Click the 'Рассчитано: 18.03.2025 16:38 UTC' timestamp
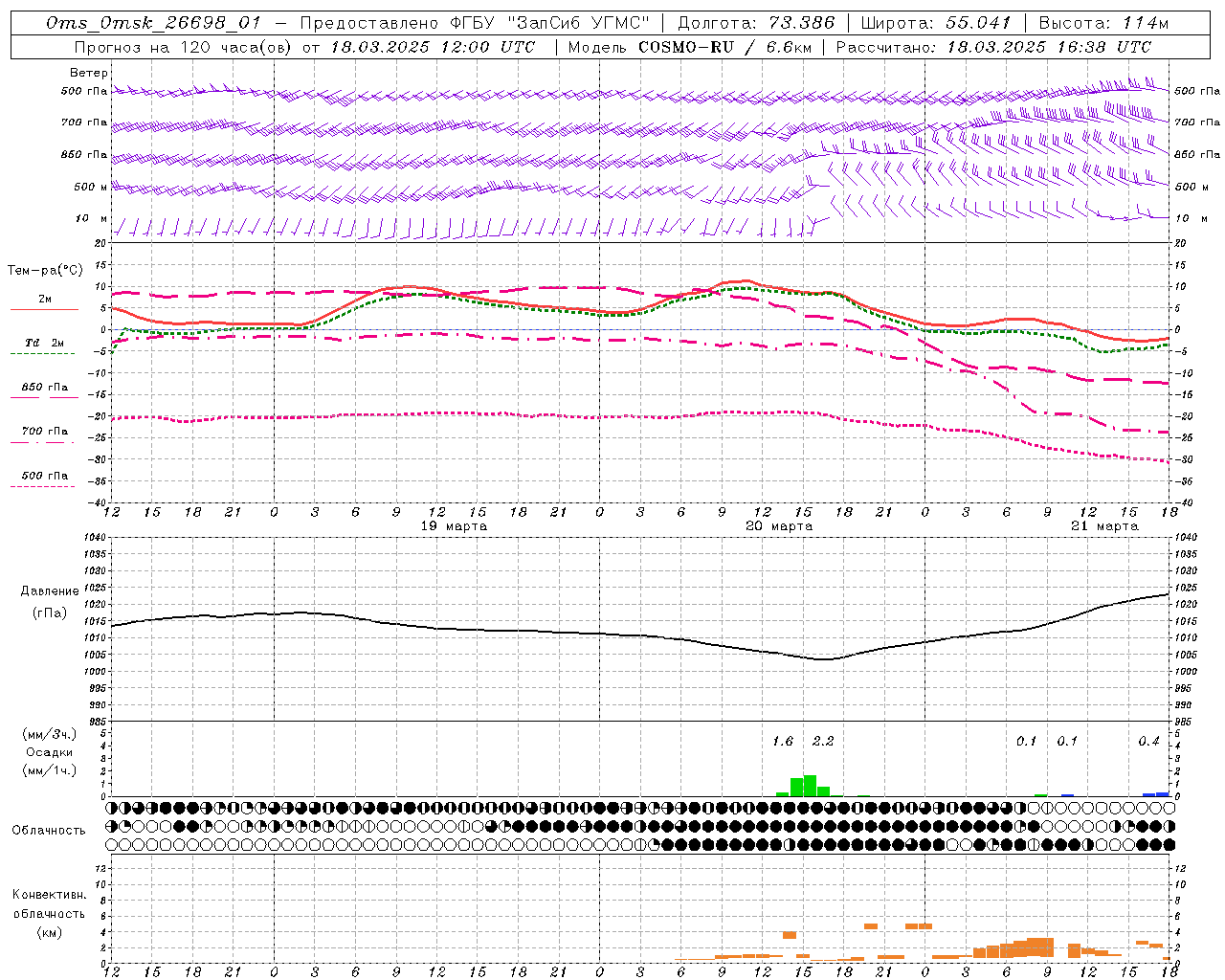 (993, 47)
